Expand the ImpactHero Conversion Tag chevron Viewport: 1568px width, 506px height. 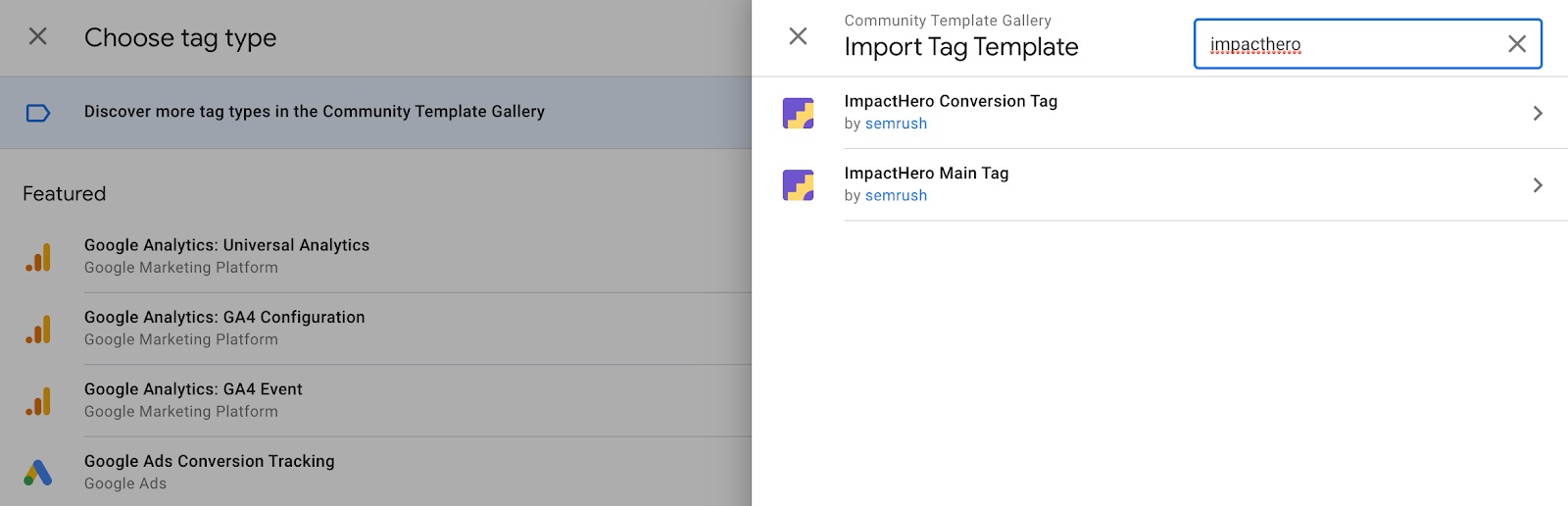click(1538, 113)
